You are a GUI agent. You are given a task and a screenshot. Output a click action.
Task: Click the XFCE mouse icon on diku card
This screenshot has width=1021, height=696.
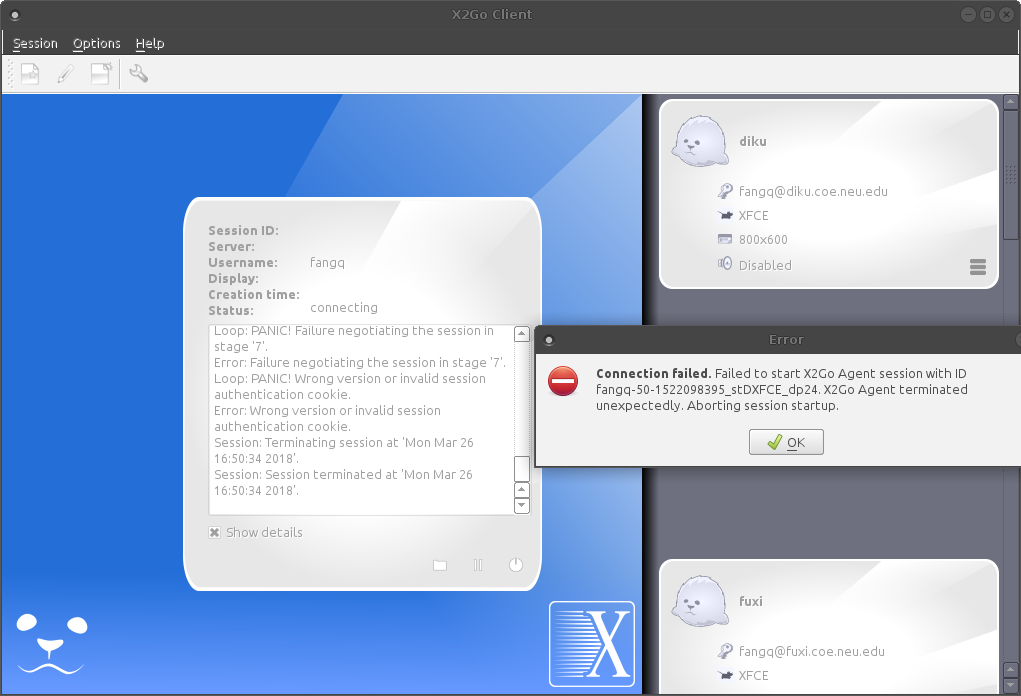tap(725, 216)
